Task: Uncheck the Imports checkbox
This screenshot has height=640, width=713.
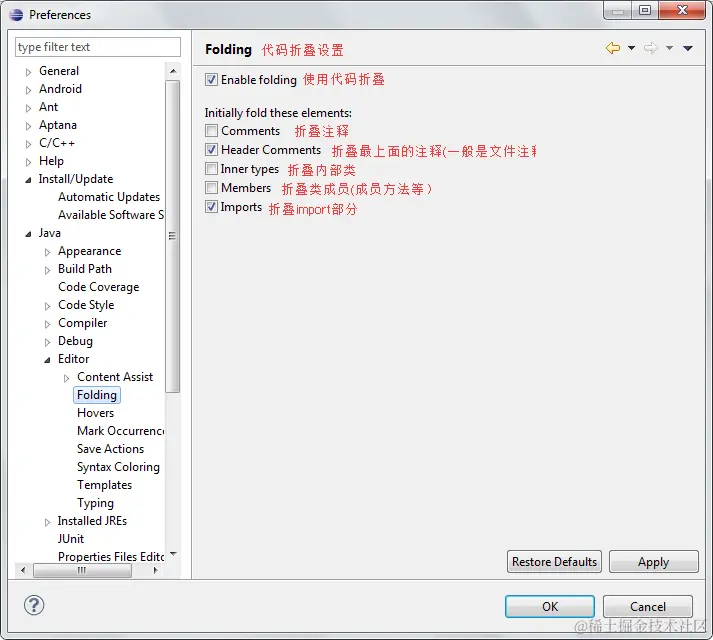Action: click(211, 207)
